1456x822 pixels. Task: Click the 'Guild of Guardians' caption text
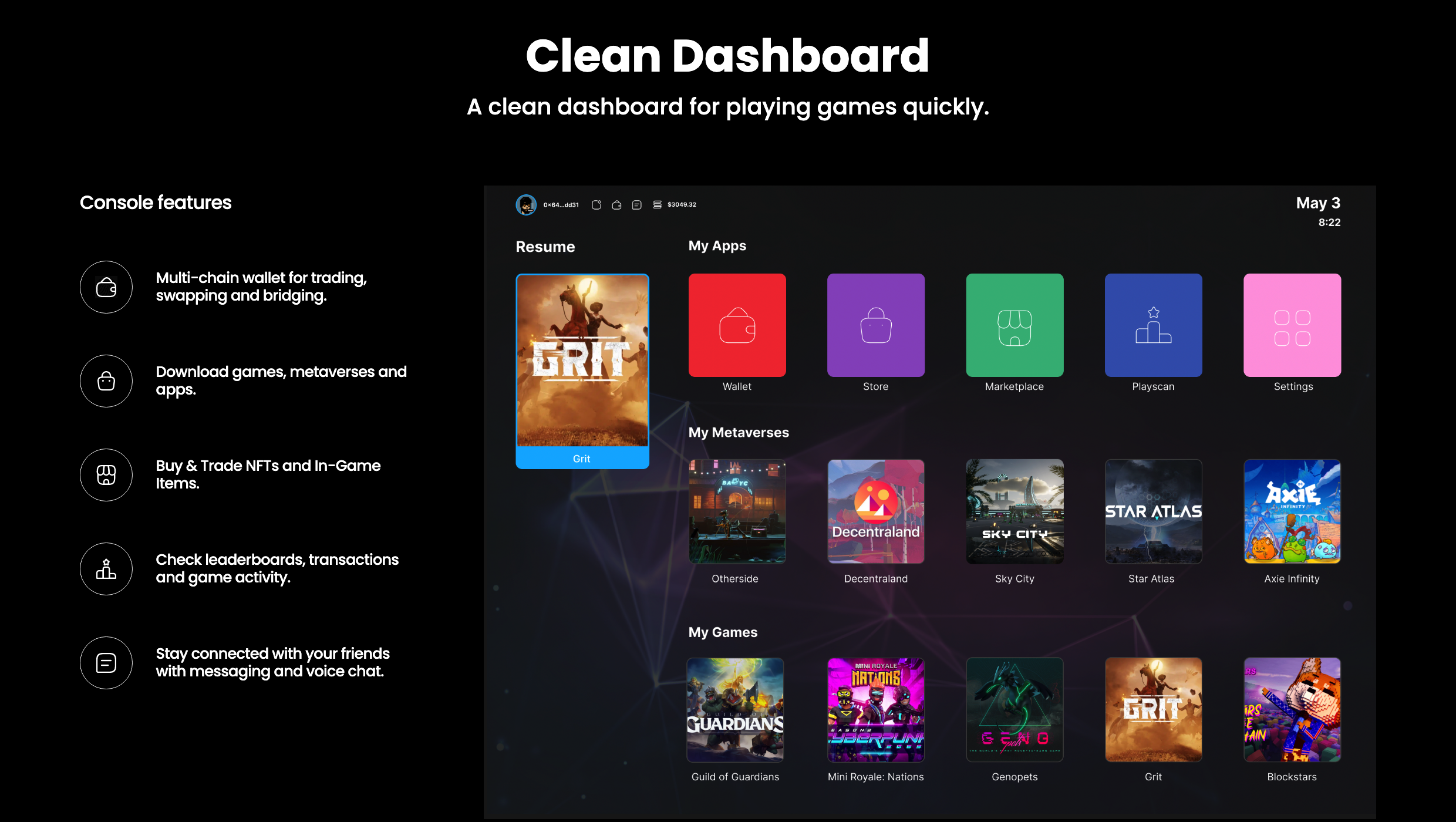click(735, 777)
